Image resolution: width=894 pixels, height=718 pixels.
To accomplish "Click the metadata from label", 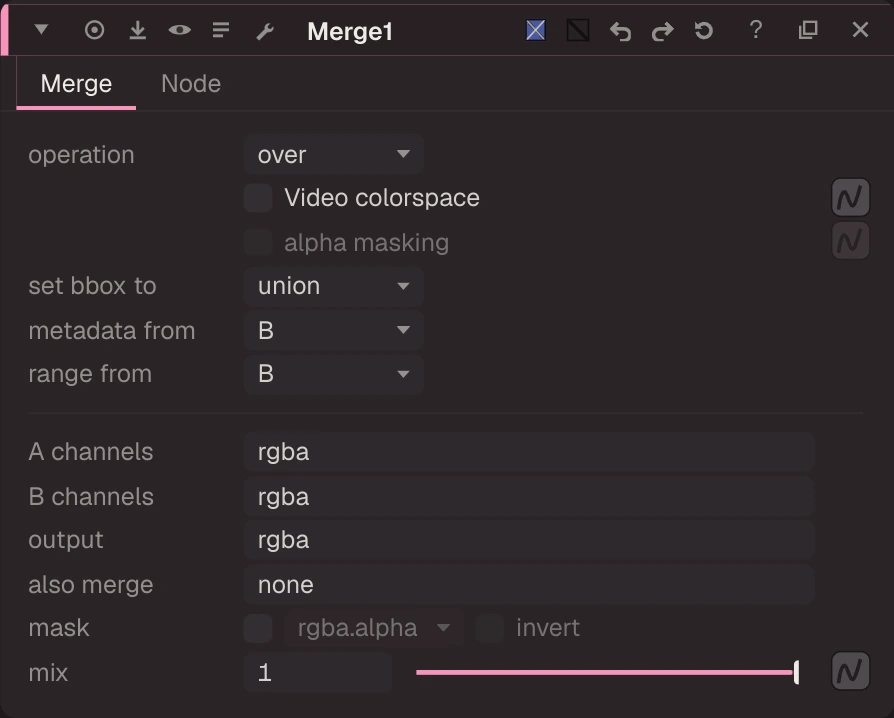I will pos(112,331).
